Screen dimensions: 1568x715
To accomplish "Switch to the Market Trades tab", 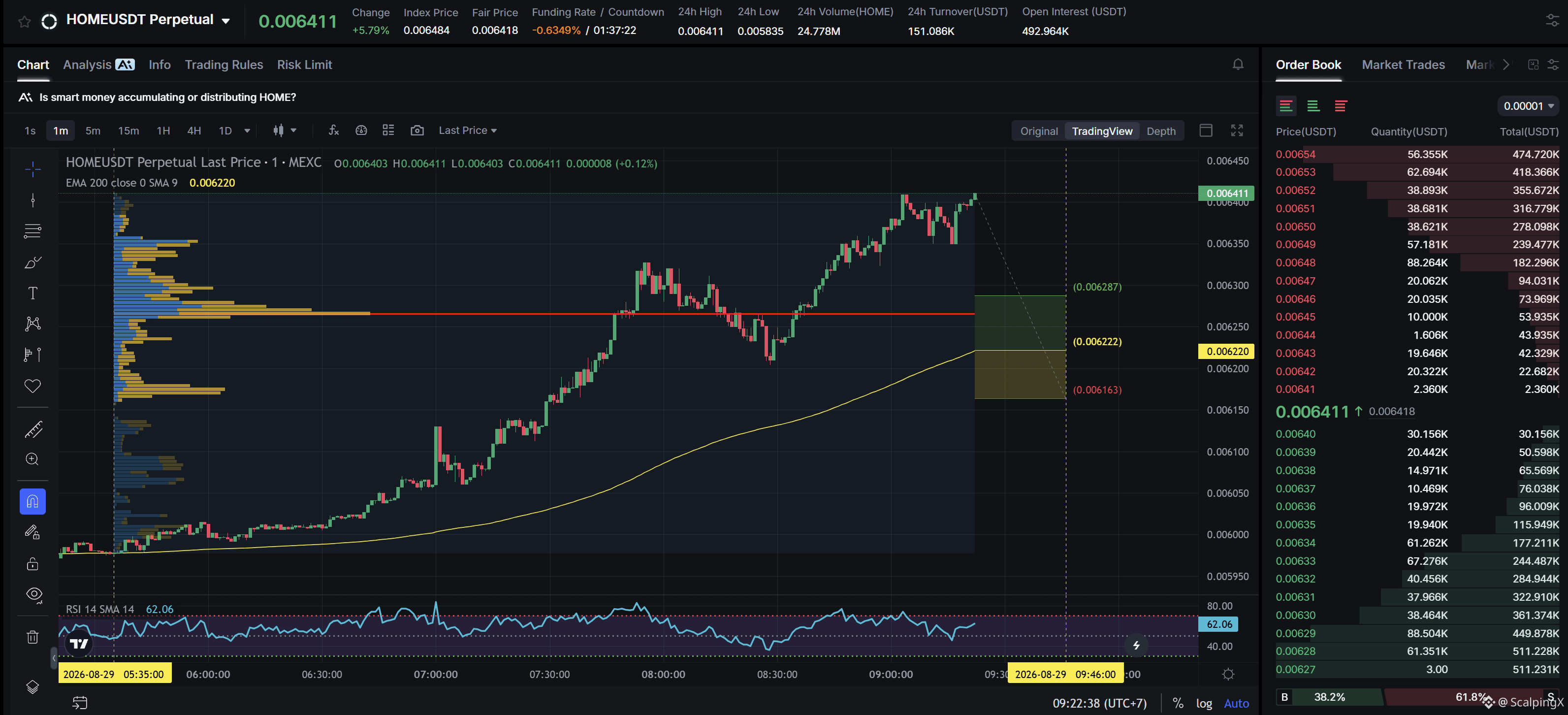I will 1403,65.
